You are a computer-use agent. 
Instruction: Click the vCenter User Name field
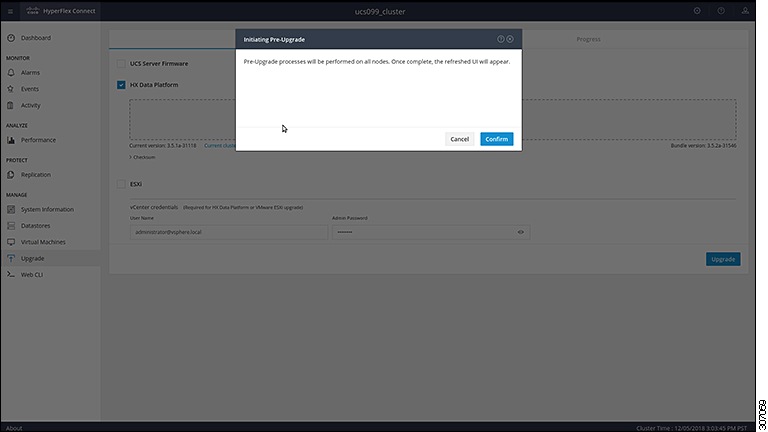229,232
